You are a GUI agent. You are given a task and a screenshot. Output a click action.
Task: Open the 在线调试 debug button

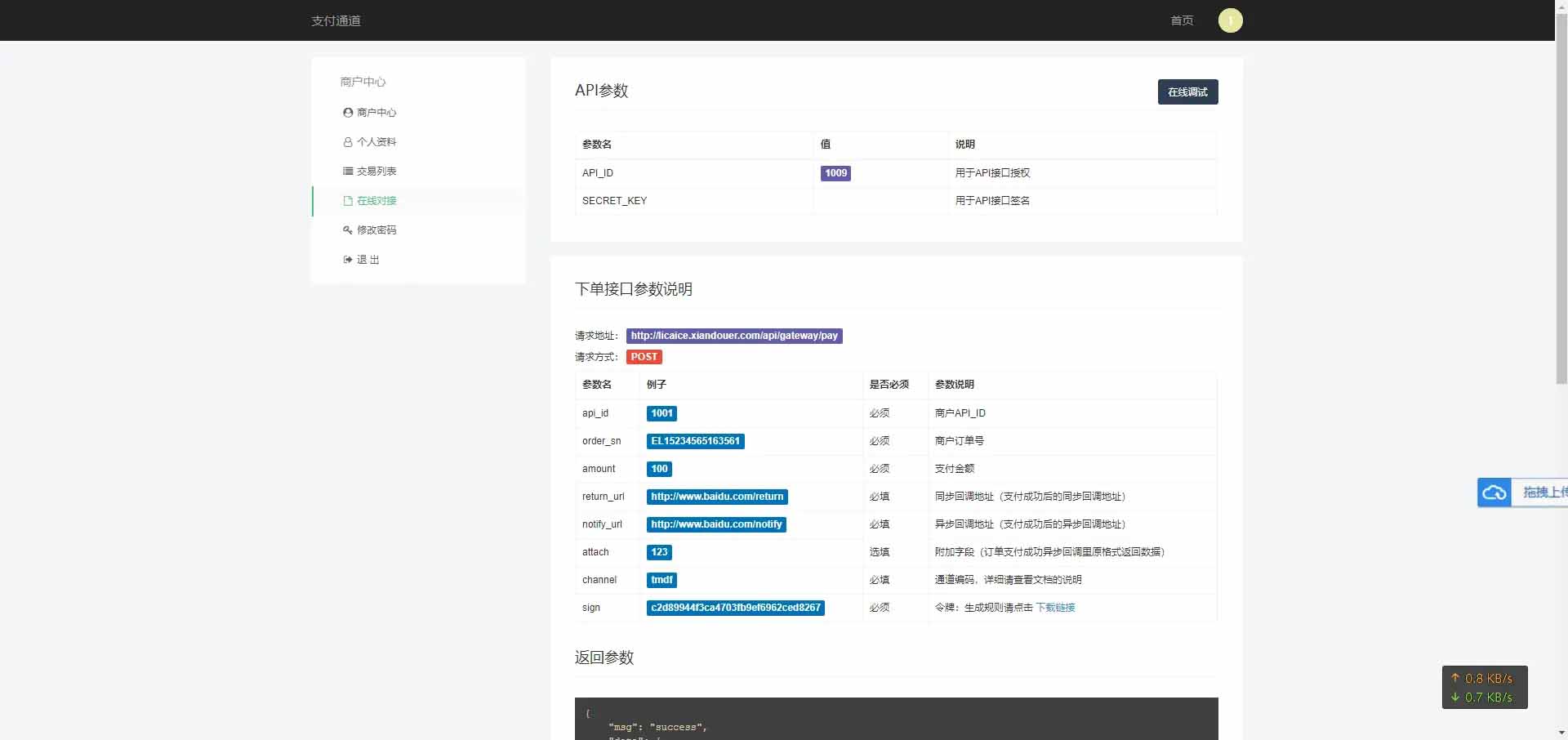click(x=1187, y=91)
